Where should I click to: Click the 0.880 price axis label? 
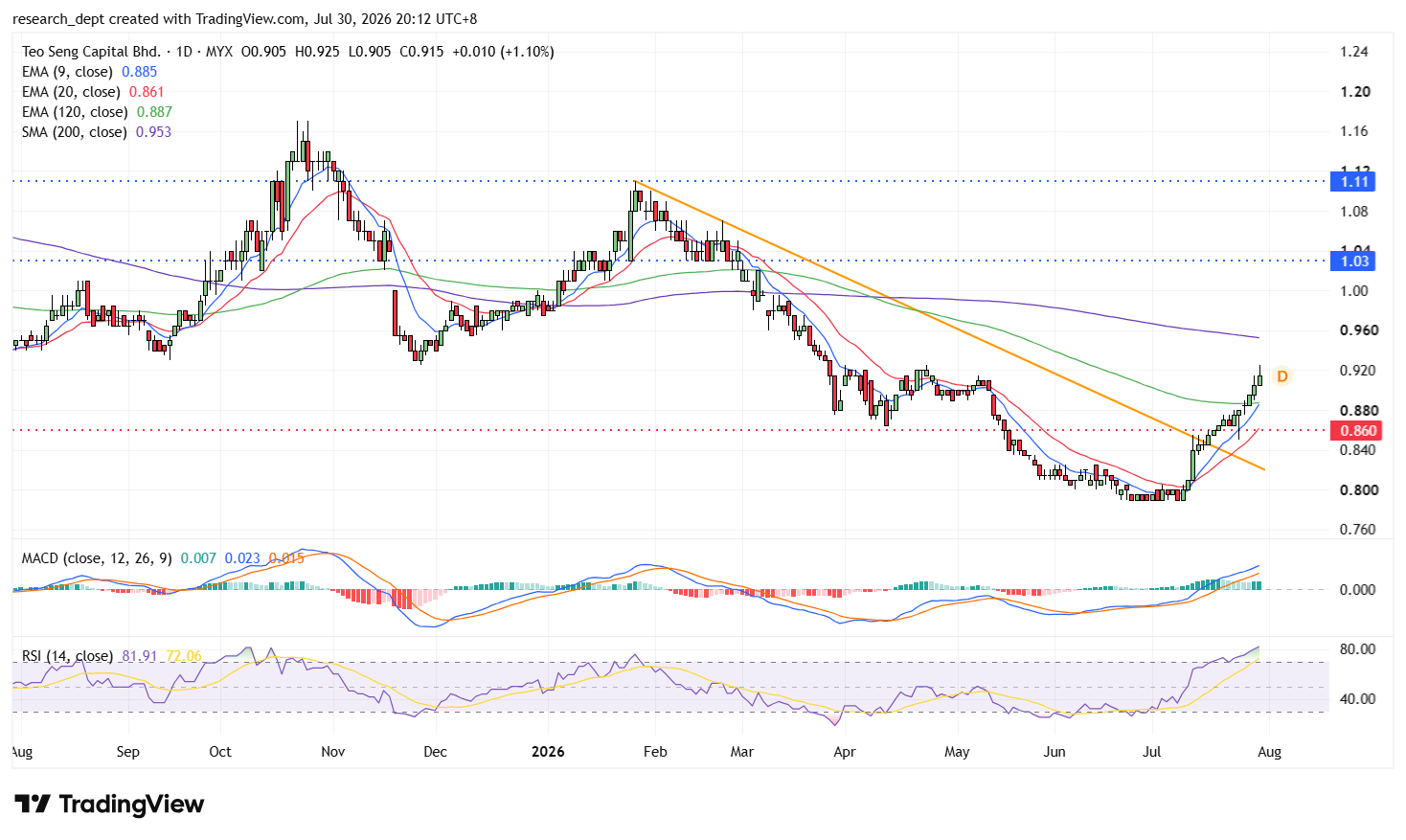pyautogui.click(x=1359, y=411)
